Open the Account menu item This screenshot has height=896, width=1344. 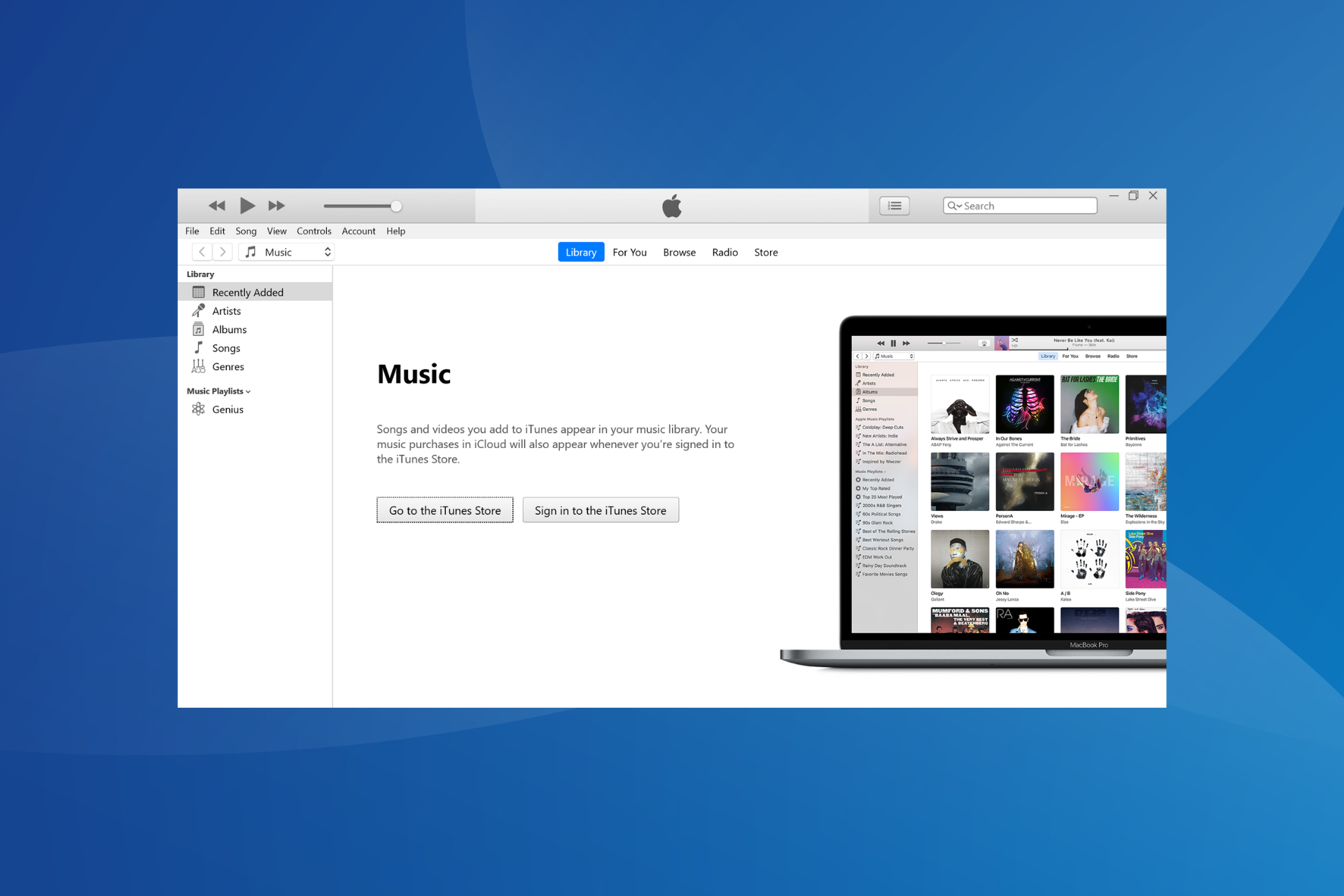pyautogui.click(x=357, y=231)
